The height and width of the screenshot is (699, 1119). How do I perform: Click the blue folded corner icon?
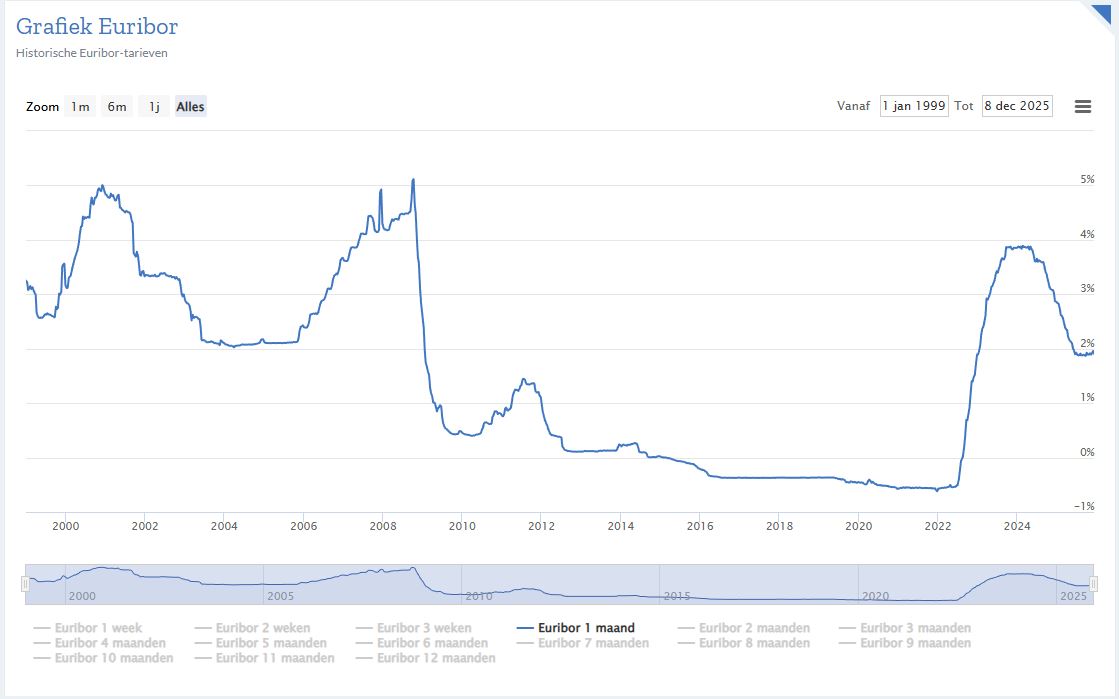[x=1100, y=12]
